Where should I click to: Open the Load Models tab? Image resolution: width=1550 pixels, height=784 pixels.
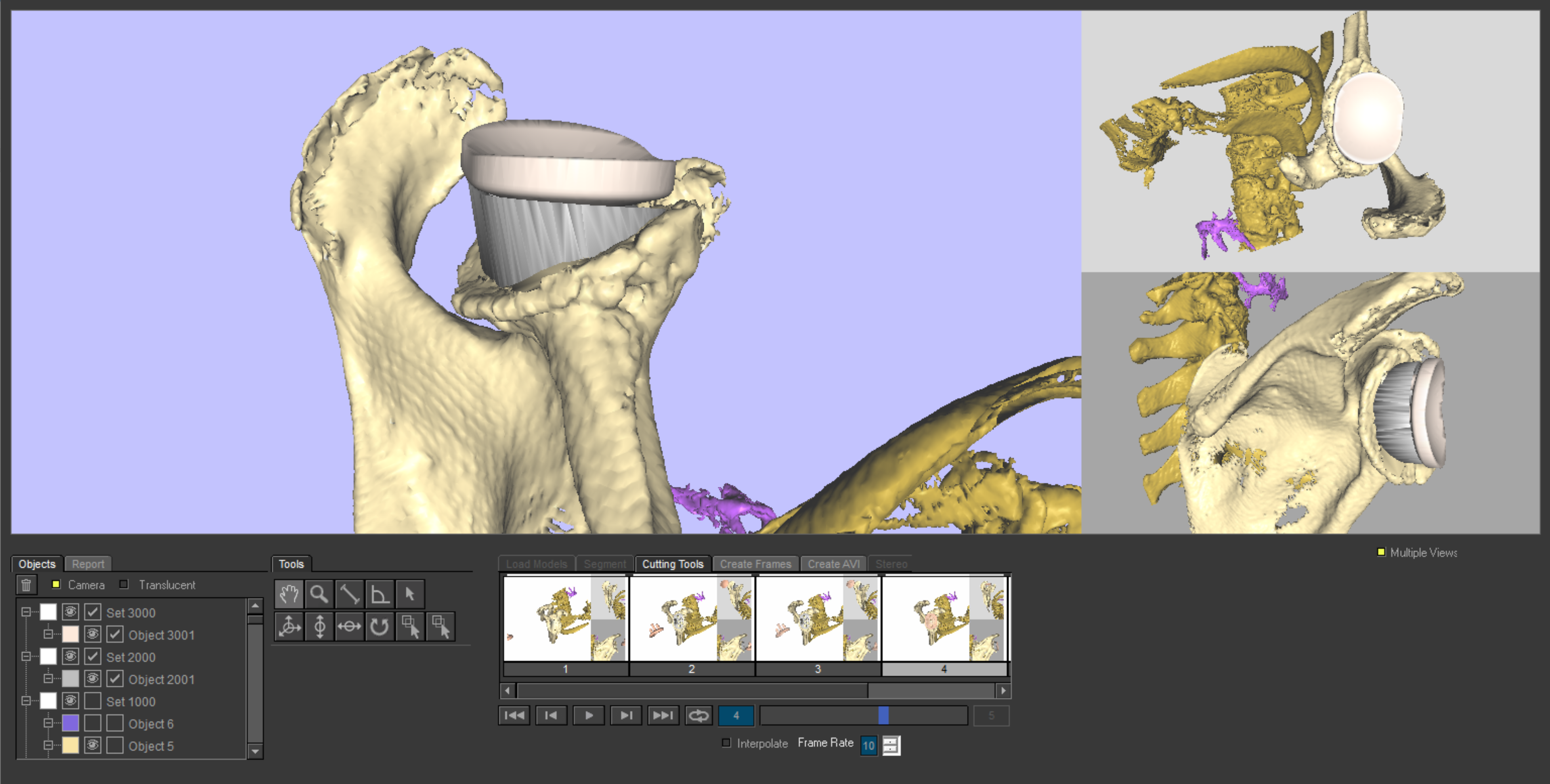pos(536,564)
